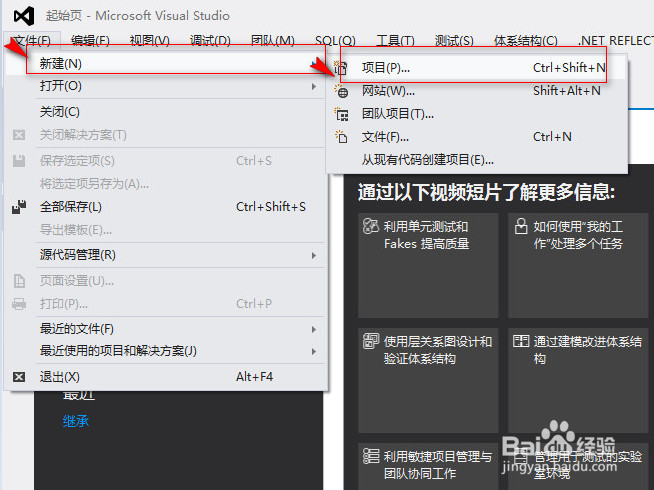Click the modeling icon on 通过建模改进体系结构 tile
654x490 pixels.
click(x=521, y=341)
